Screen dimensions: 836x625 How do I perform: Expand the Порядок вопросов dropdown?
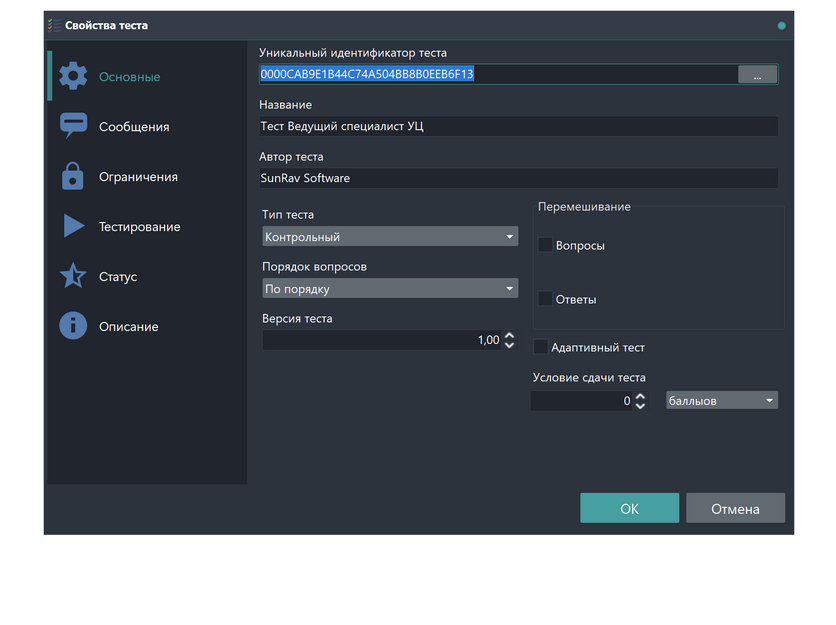point(390,289)
